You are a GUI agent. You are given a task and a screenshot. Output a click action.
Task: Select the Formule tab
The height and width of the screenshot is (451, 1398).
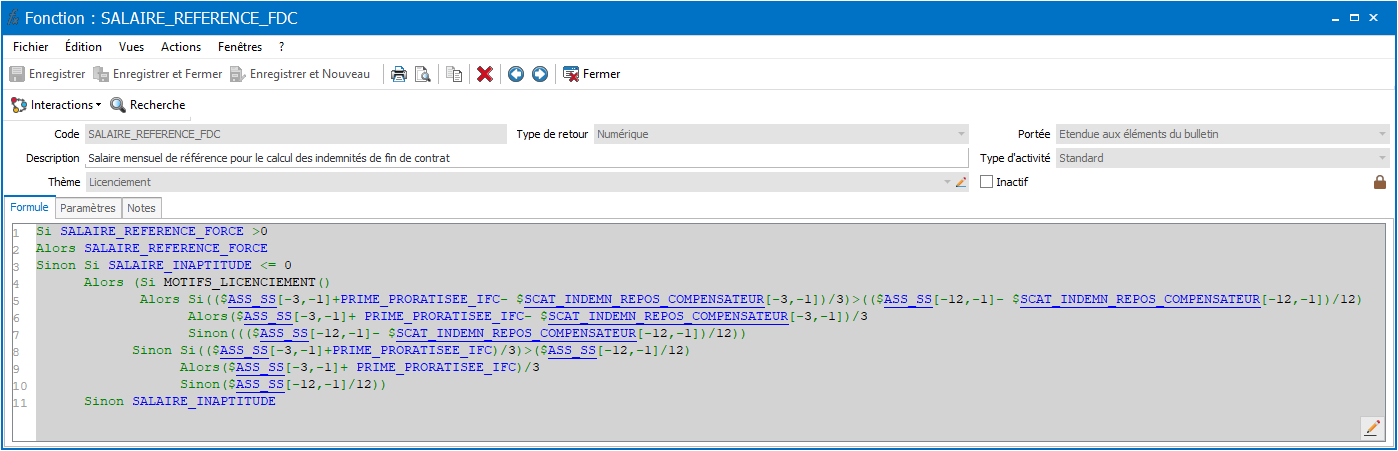tap(29, 207)
